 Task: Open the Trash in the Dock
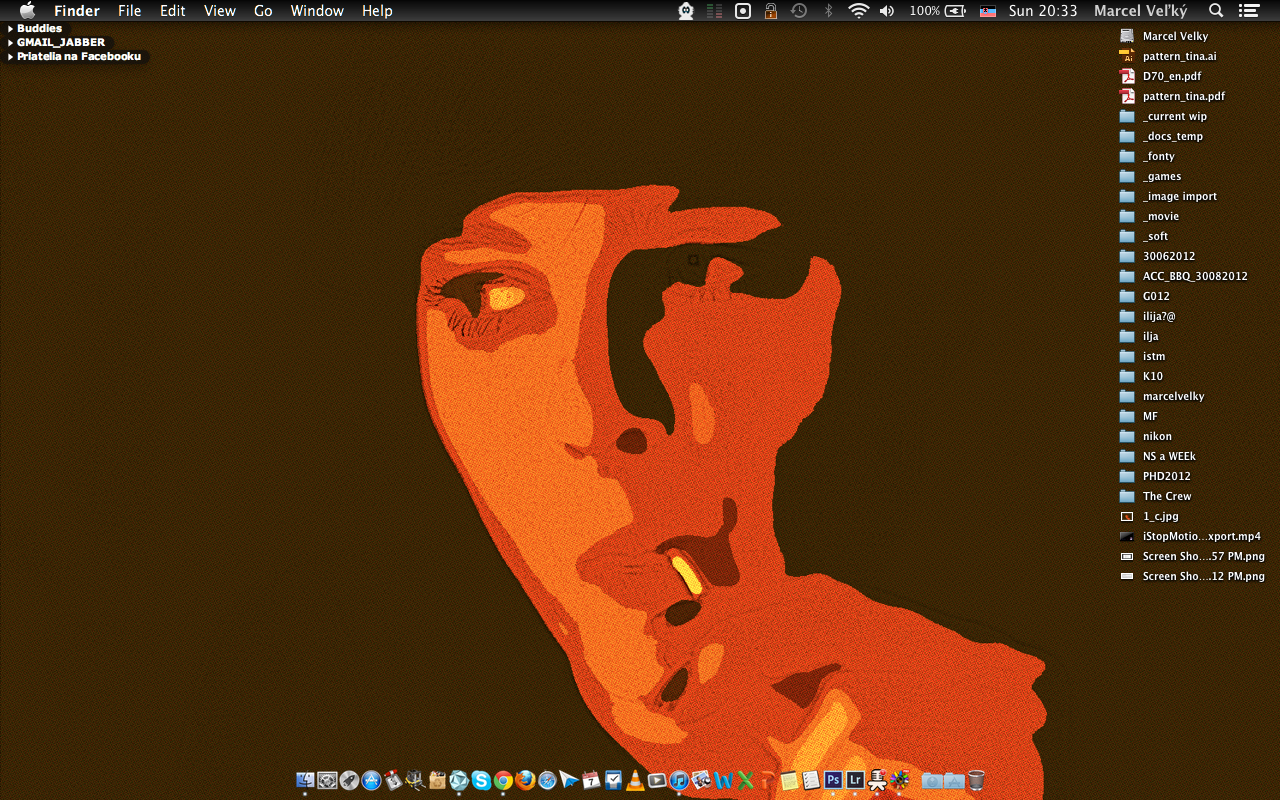pos(976,780)
